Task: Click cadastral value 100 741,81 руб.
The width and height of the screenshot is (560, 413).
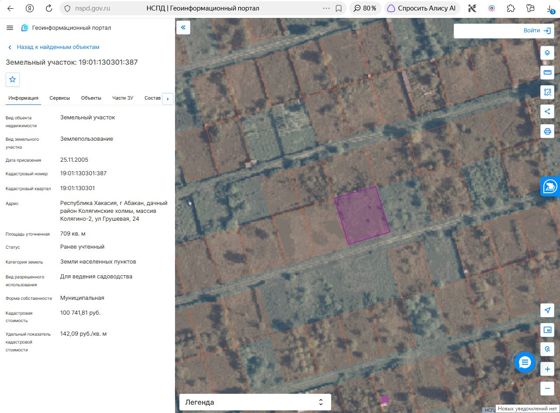Action: click(x=80, y=313)
